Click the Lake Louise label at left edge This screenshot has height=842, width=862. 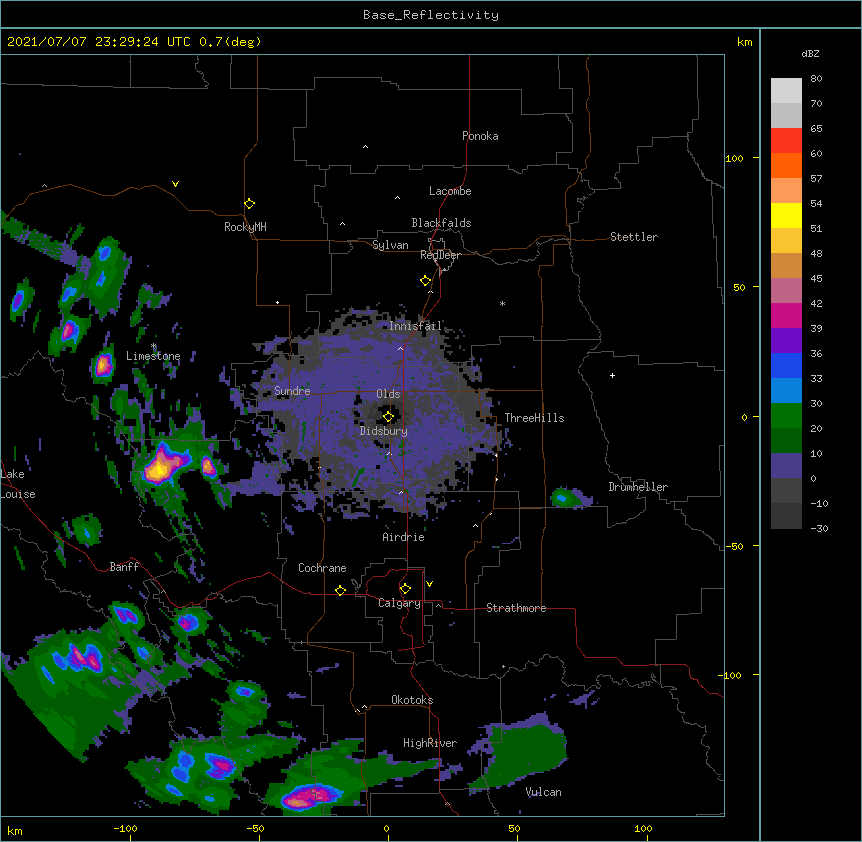click(18, 484)
